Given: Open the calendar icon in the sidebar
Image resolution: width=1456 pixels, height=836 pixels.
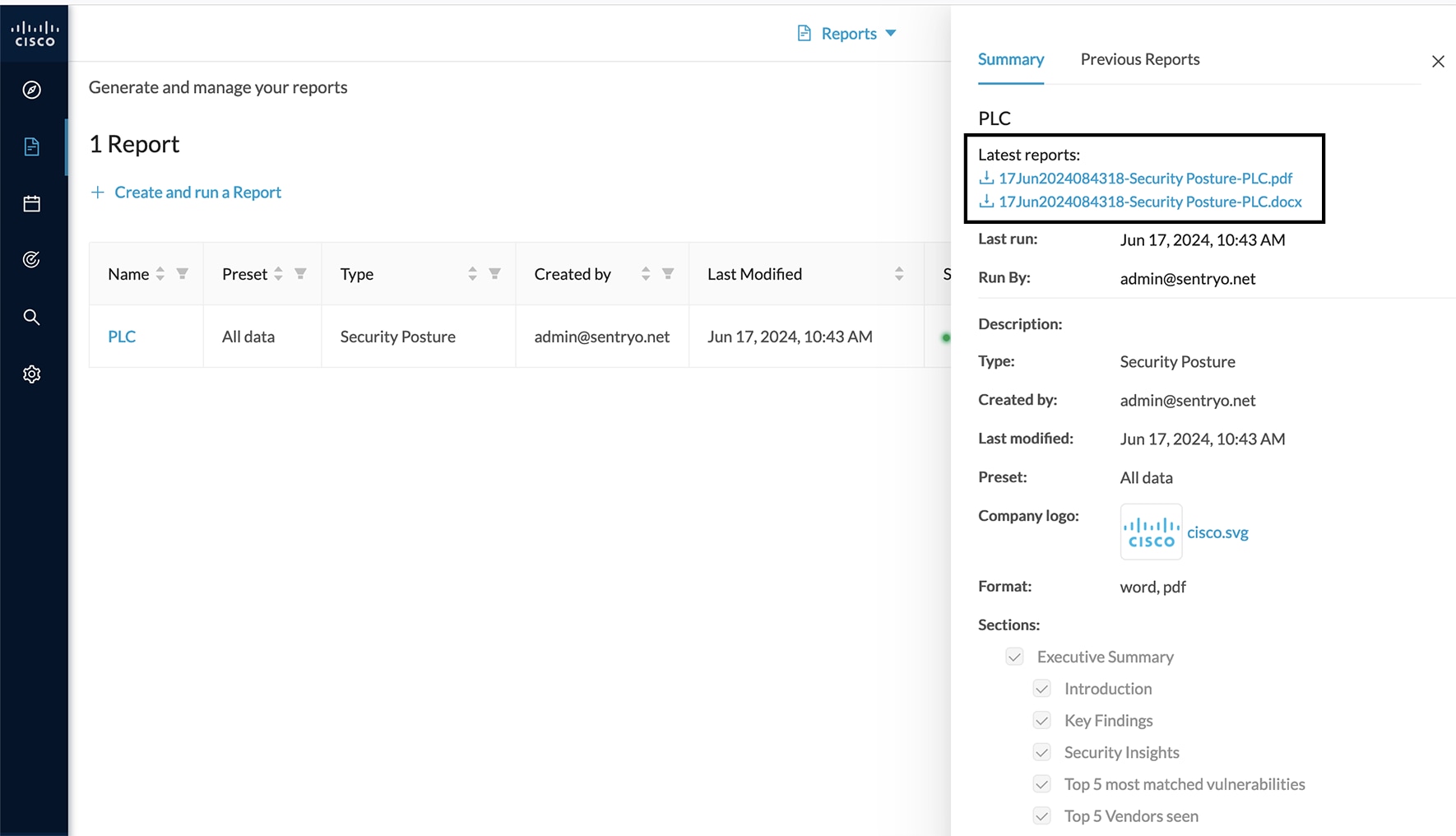Looking at the screenshot, I should pos(32,203).
